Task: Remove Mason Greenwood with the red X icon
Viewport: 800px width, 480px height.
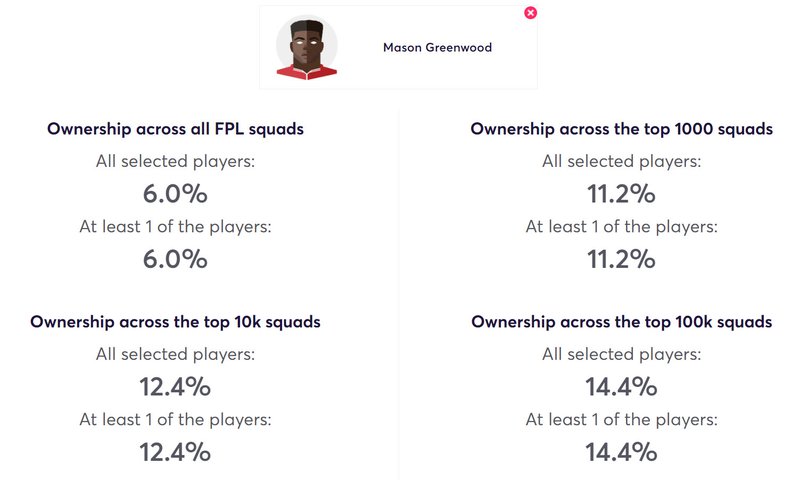Action: 530,13
